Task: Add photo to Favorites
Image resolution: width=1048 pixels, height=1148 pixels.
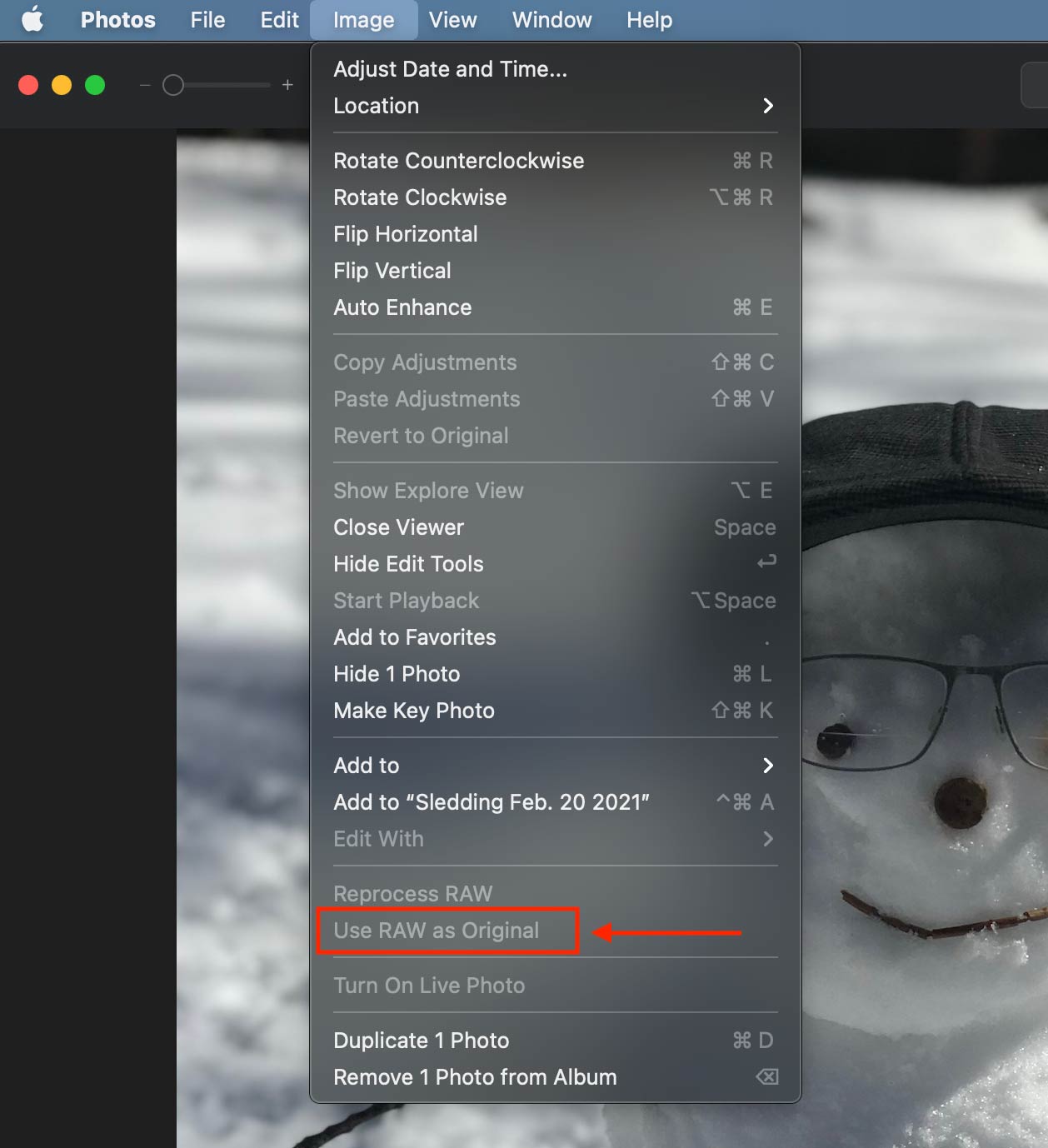Action: pyautogui.click(x=415, y=637)
